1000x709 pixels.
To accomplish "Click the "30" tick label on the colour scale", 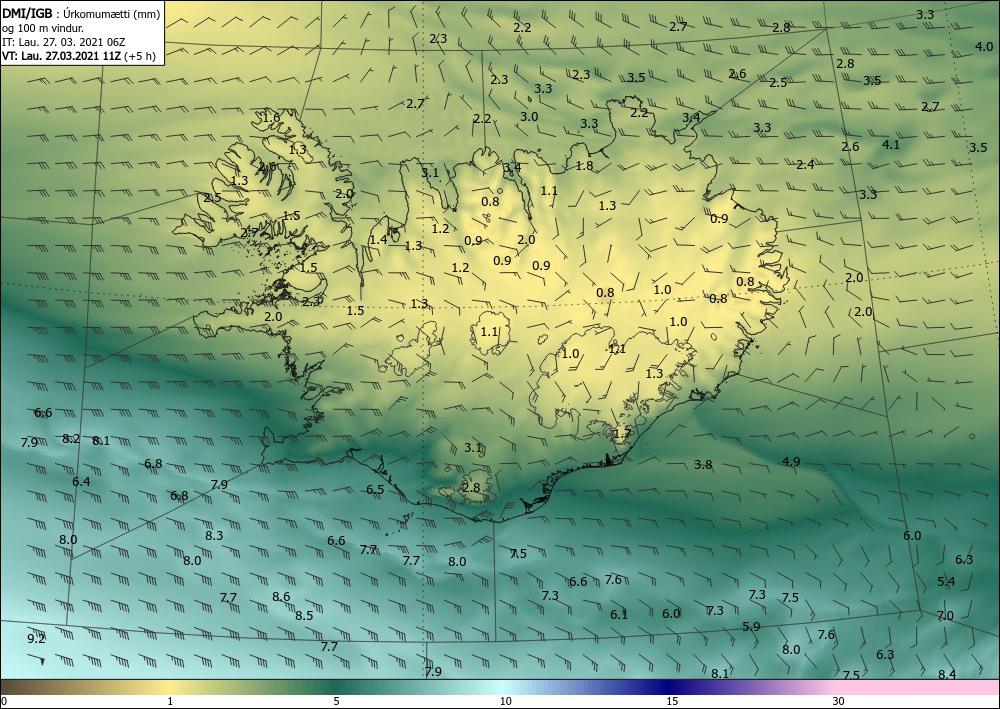I will point(839,701).
